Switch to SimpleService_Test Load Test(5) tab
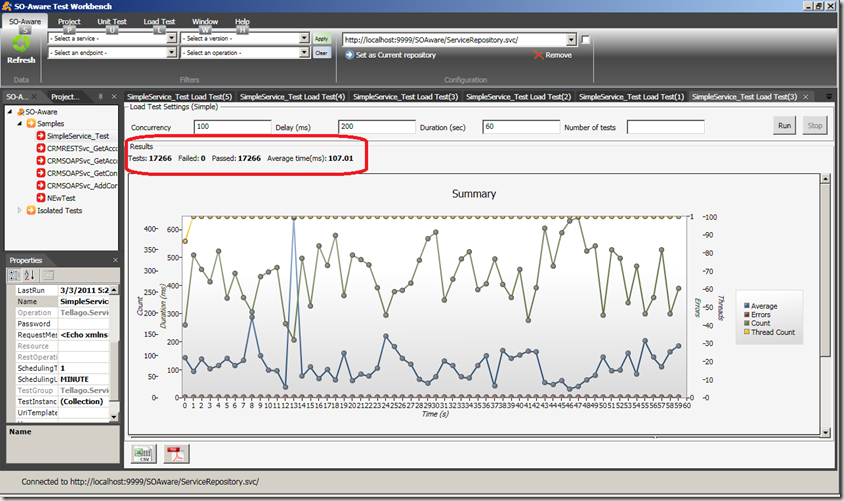 (179, 97)
